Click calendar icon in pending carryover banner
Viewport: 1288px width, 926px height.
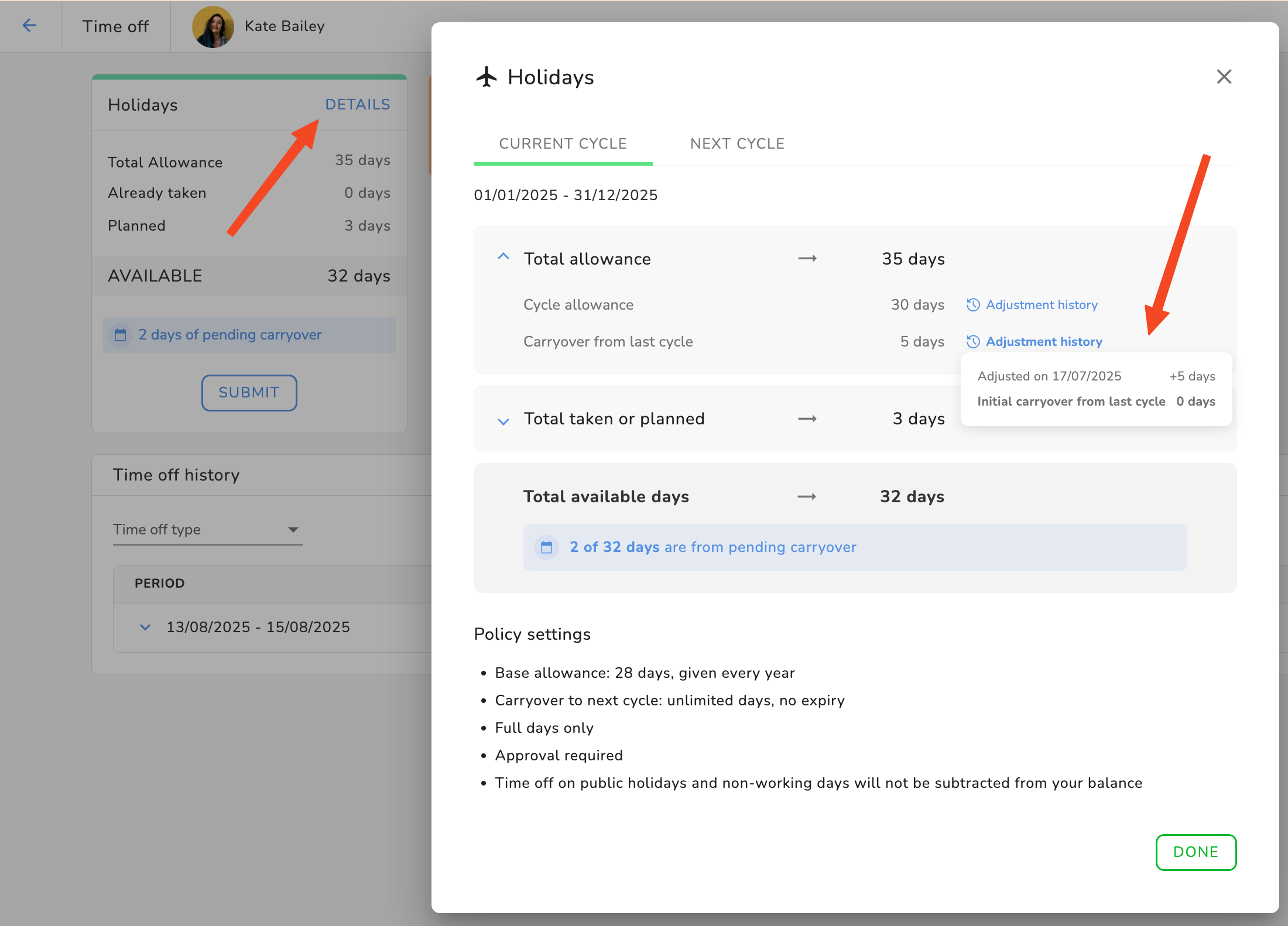click(546, 547)
